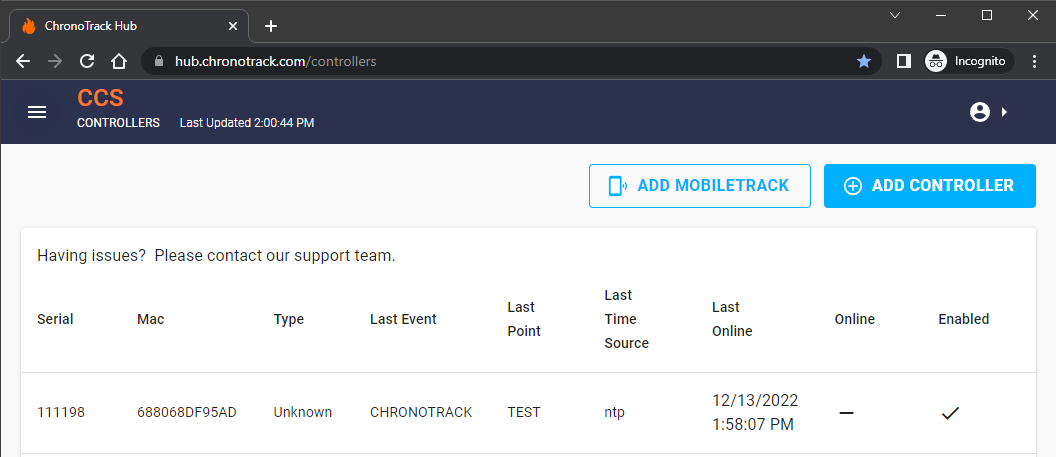Expand the account menu arrow
Image resolution: width=1056 pixels, height=457 pixels.
coord(1004,112)
